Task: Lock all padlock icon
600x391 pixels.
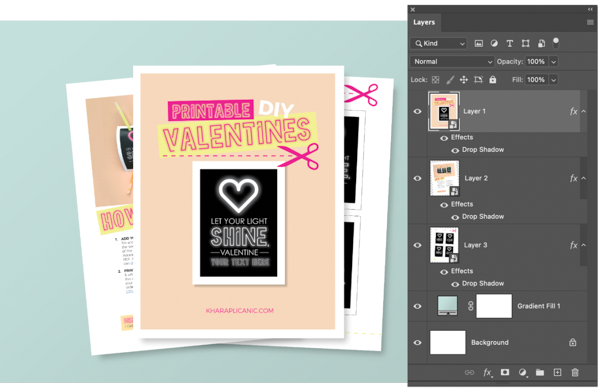Action: click(x=493, y=79)
